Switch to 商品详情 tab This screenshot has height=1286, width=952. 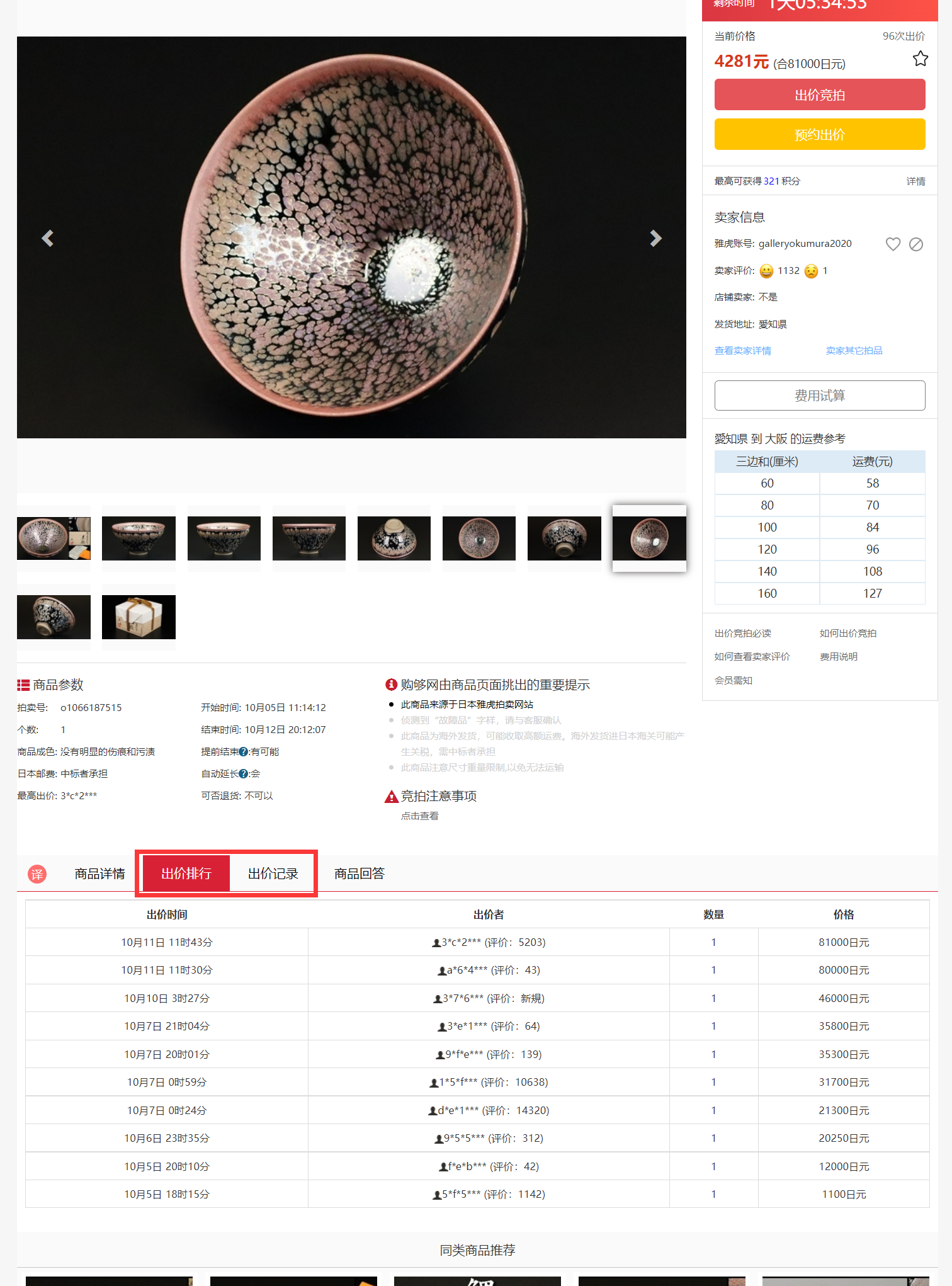pyautogui.click(x=99, y=874)
